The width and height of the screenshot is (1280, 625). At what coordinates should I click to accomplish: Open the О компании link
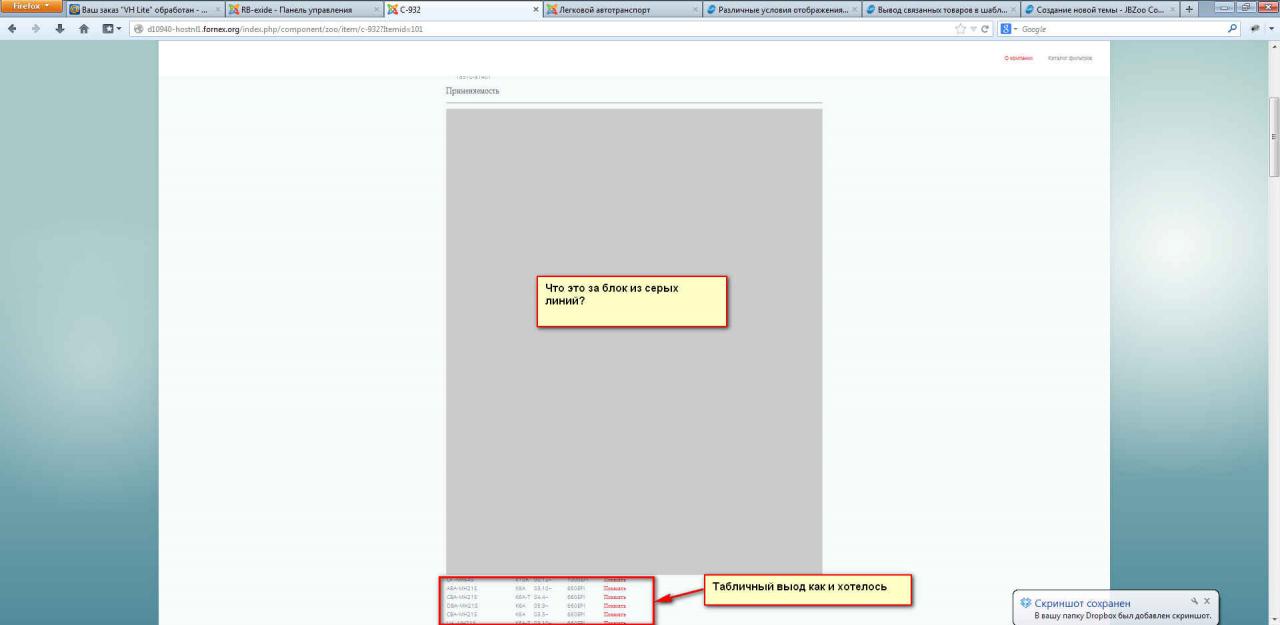click(x=1017, y=59)
